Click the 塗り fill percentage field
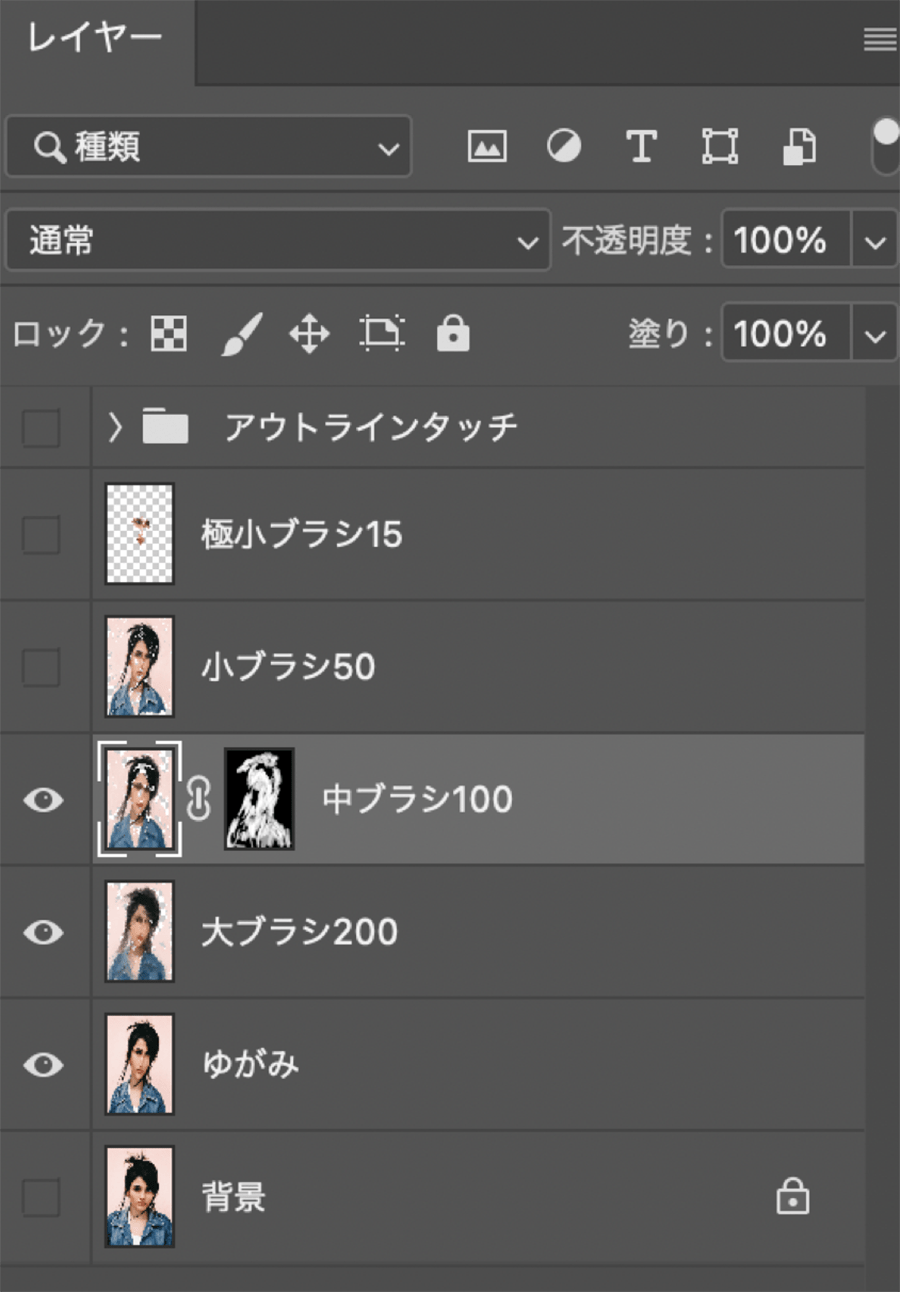 (785, 333)
